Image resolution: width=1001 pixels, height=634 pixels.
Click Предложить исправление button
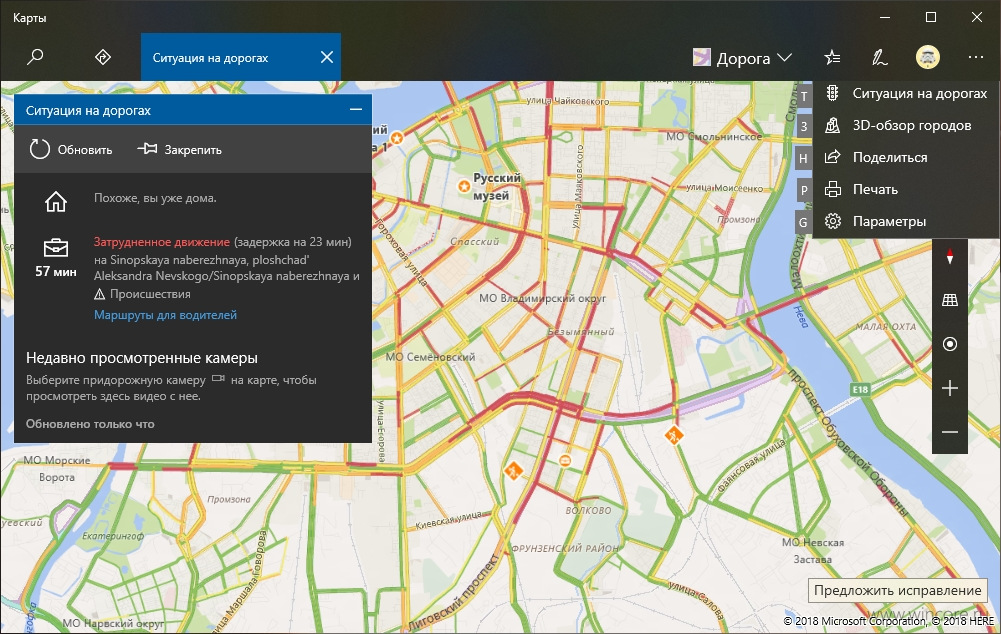[x=898, y=591]
